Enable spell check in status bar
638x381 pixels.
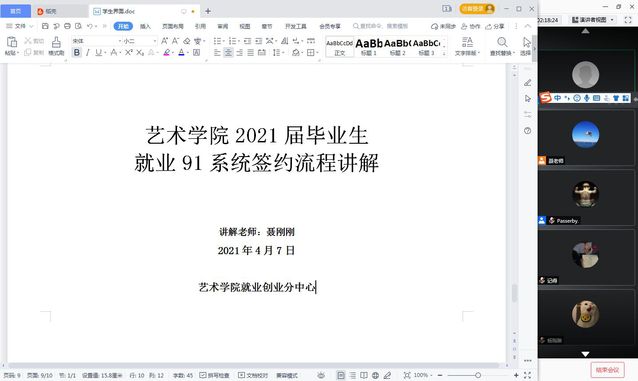pos(214,375)
